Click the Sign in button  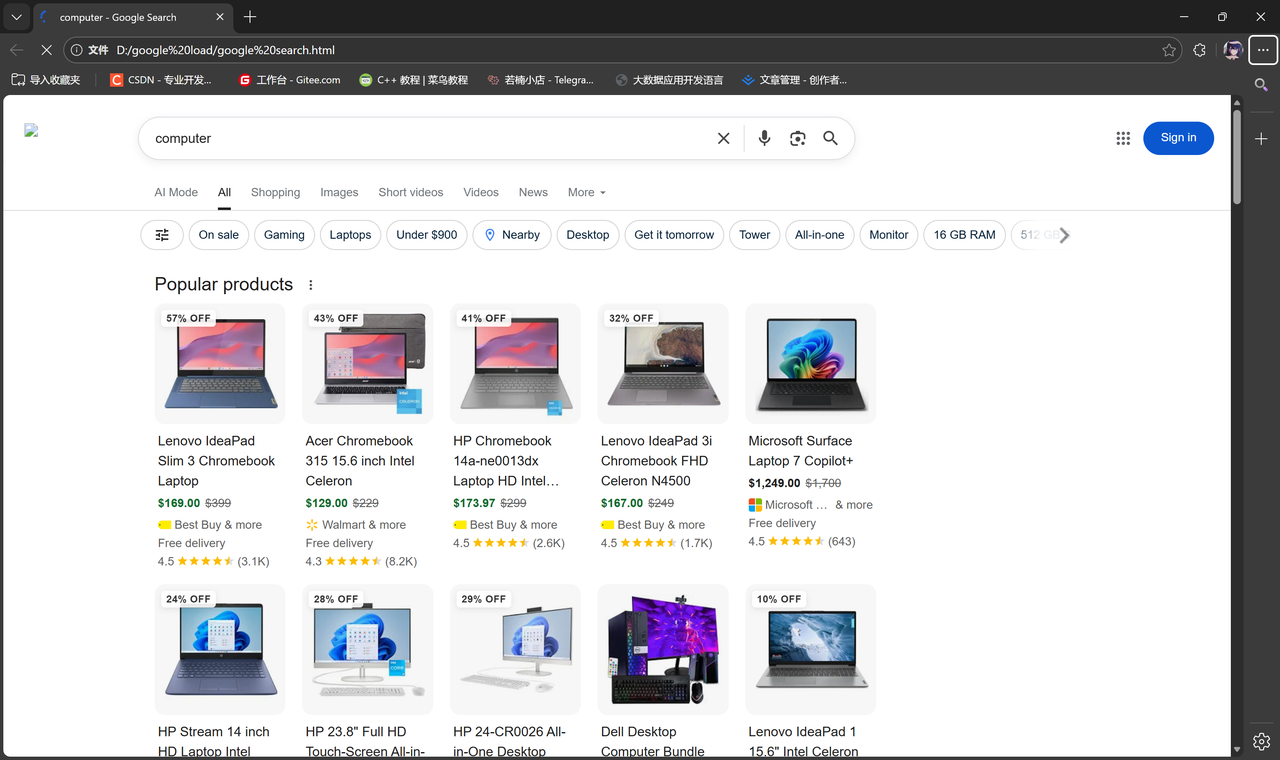pos(1178,138)
